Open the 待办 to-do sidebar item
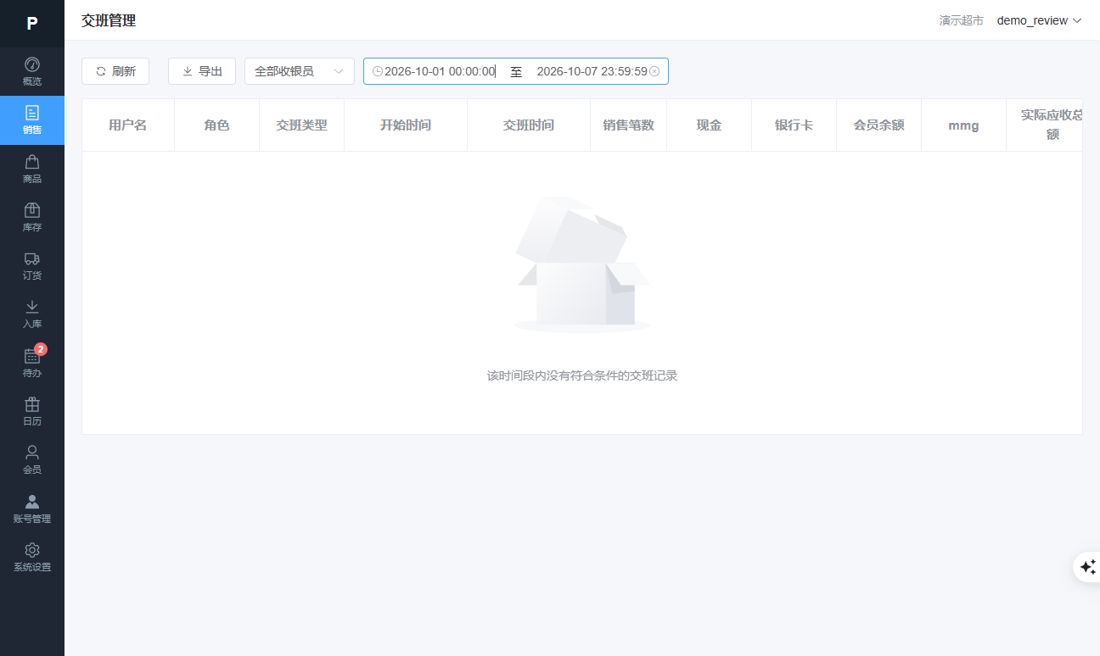Viewport: 1100px width, 656px height. click(x=32, y=363)
